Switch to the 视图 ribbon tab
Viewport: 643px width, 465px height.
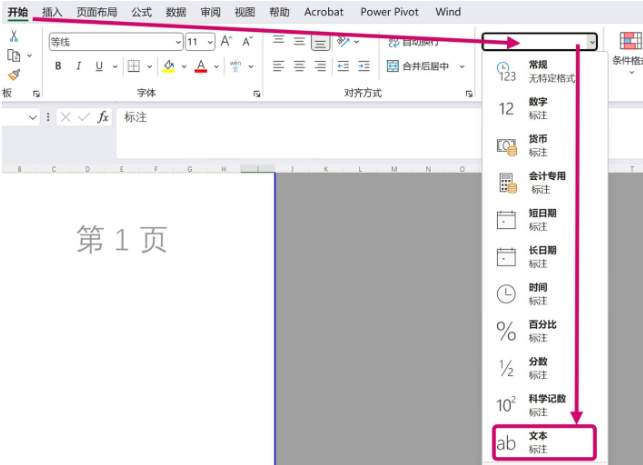click(245, 12)
